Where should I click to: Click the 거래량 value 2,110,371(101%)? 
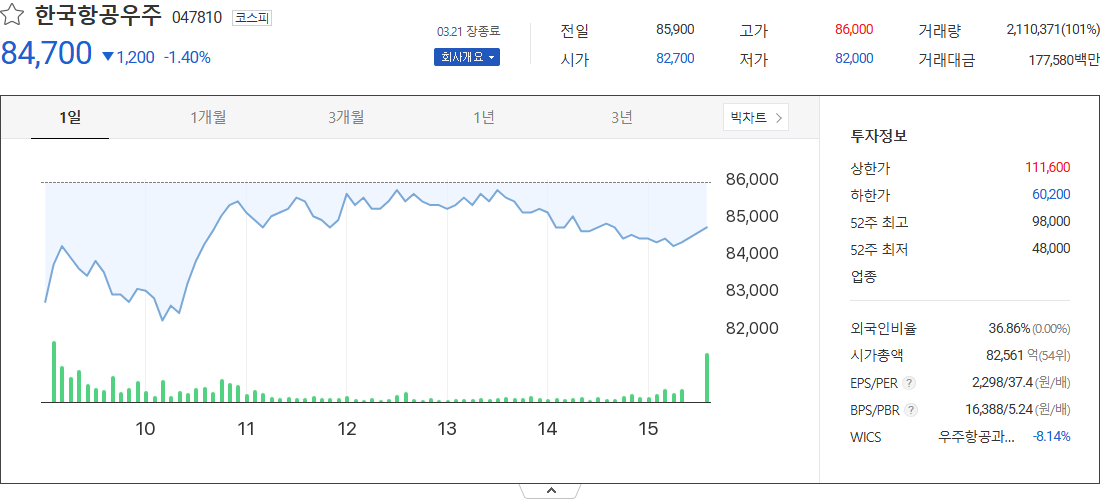[1053, 29]
